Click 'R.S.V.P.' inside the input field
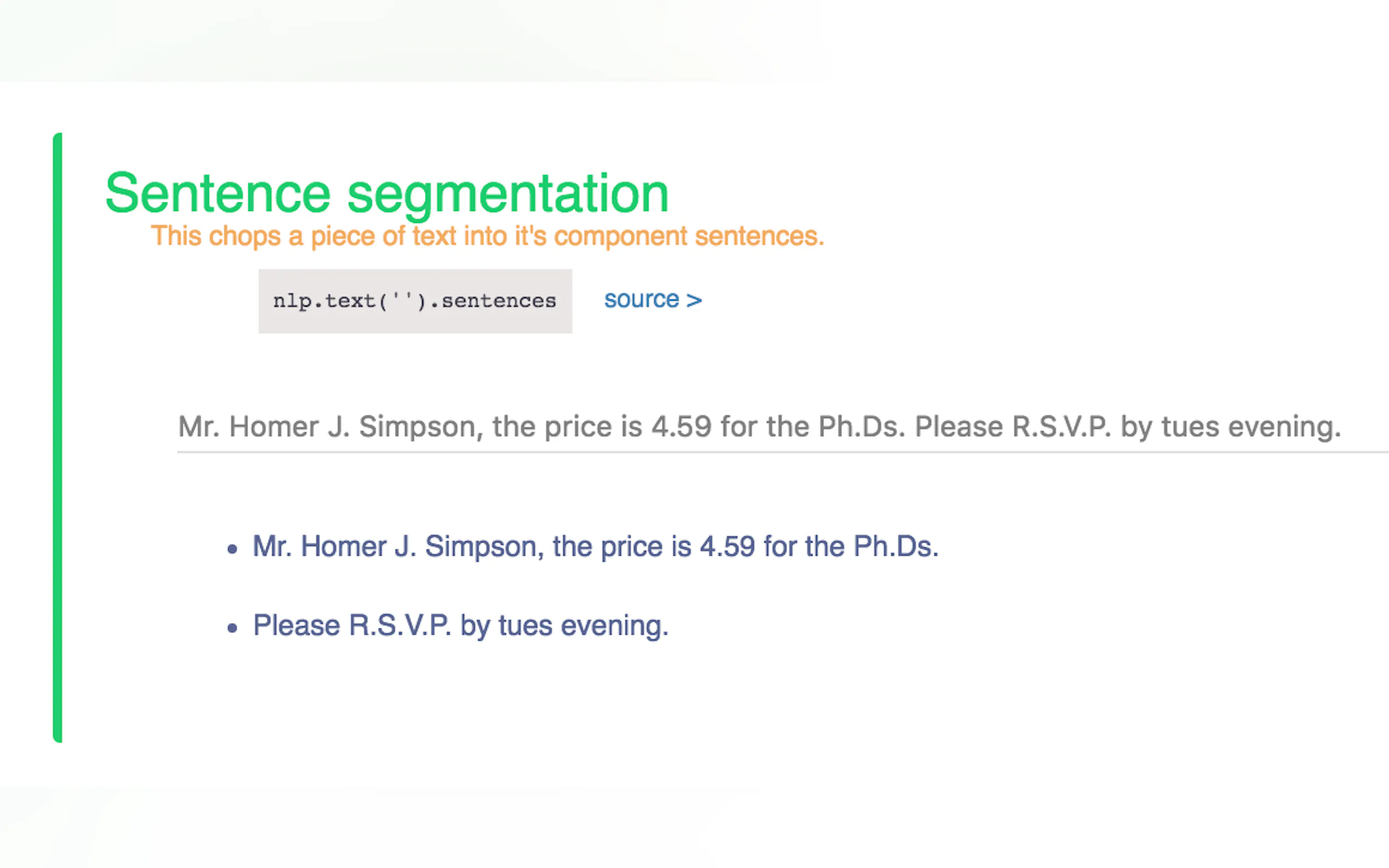The height and width of the screenshot is (868, 1389). tap(1061, 426)
